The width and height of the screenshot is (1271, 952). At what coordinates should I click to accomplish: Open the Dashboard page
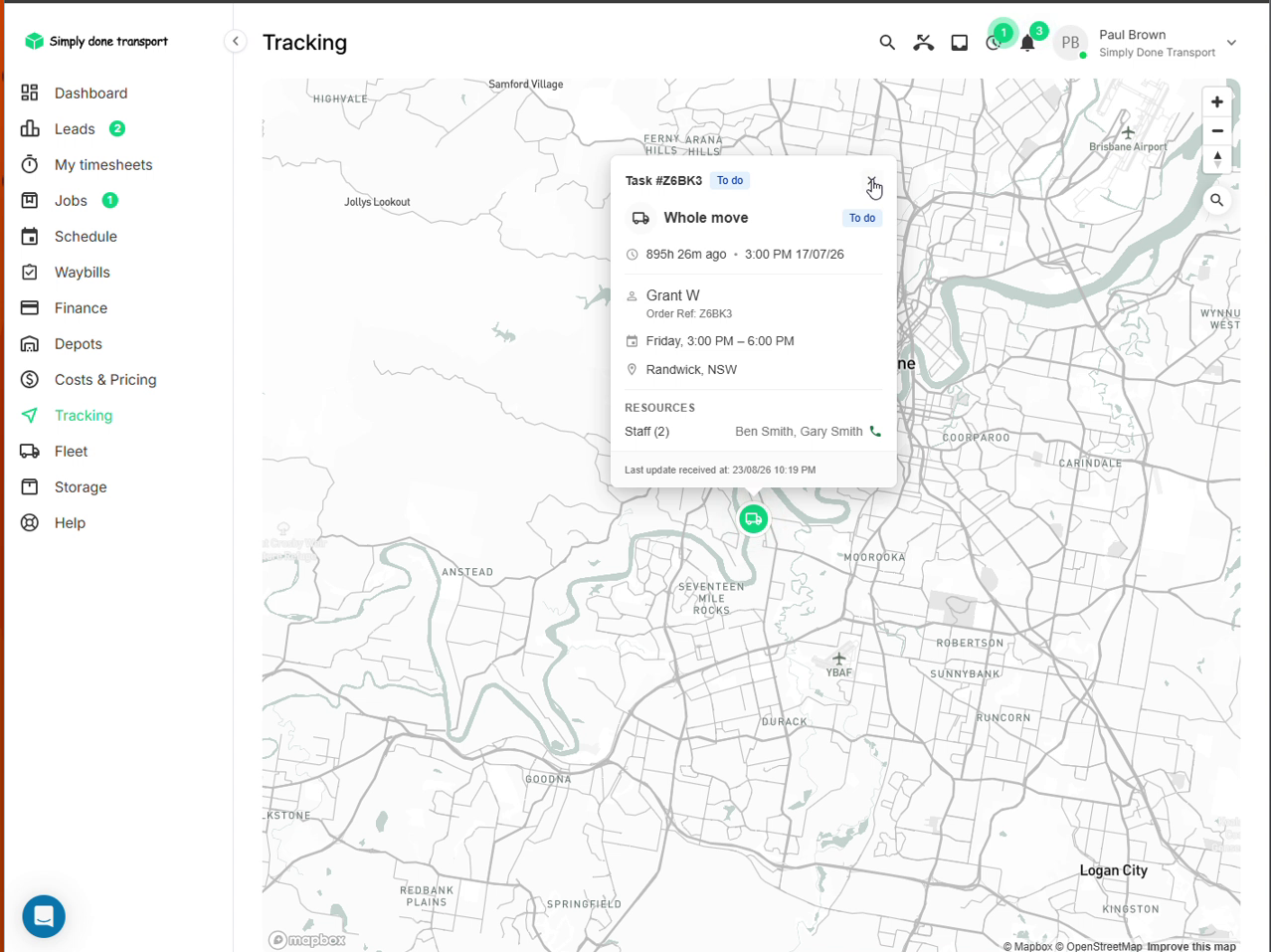[x=91, y=94]
